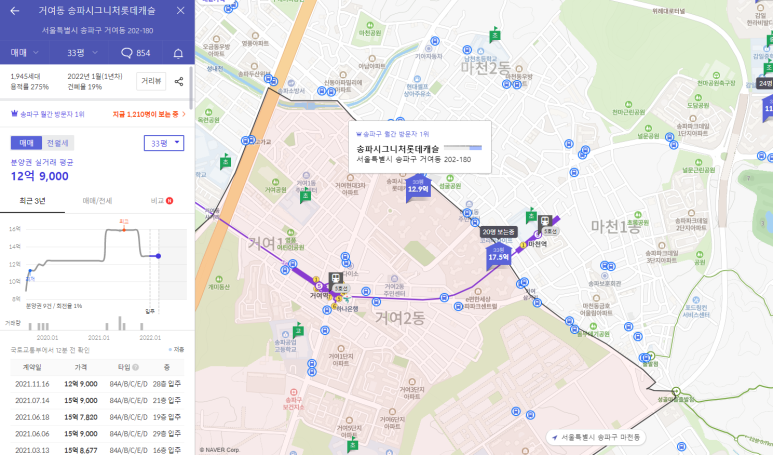Click the blue endpoint dot on price chart

click(x=158, y=256)
